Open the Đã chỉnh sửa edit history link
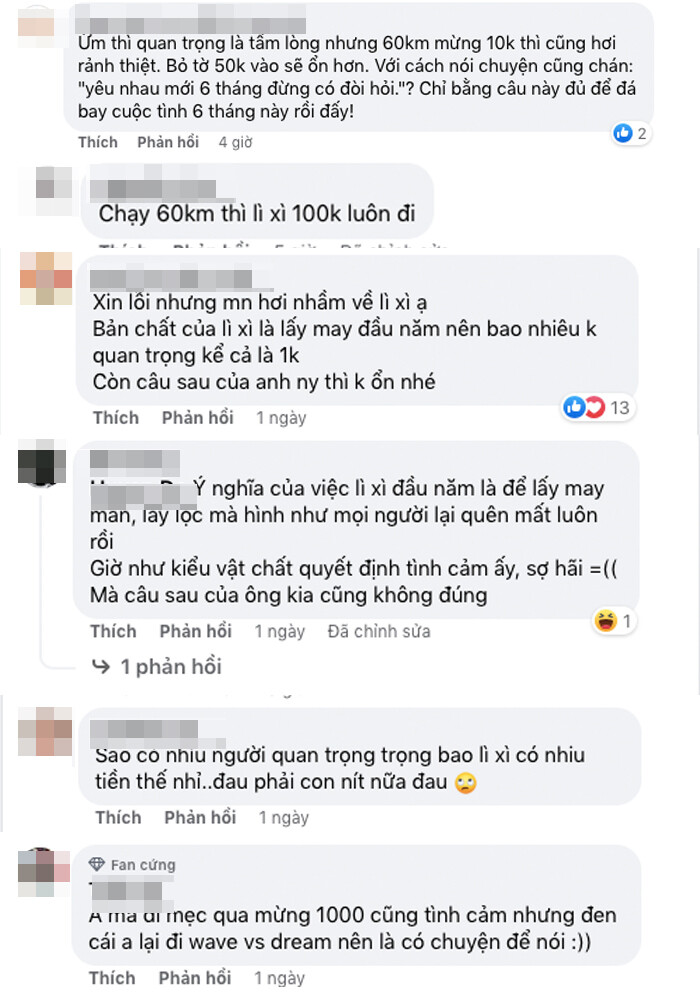Viewport: 700px width, 1000px height. point(379,631)
